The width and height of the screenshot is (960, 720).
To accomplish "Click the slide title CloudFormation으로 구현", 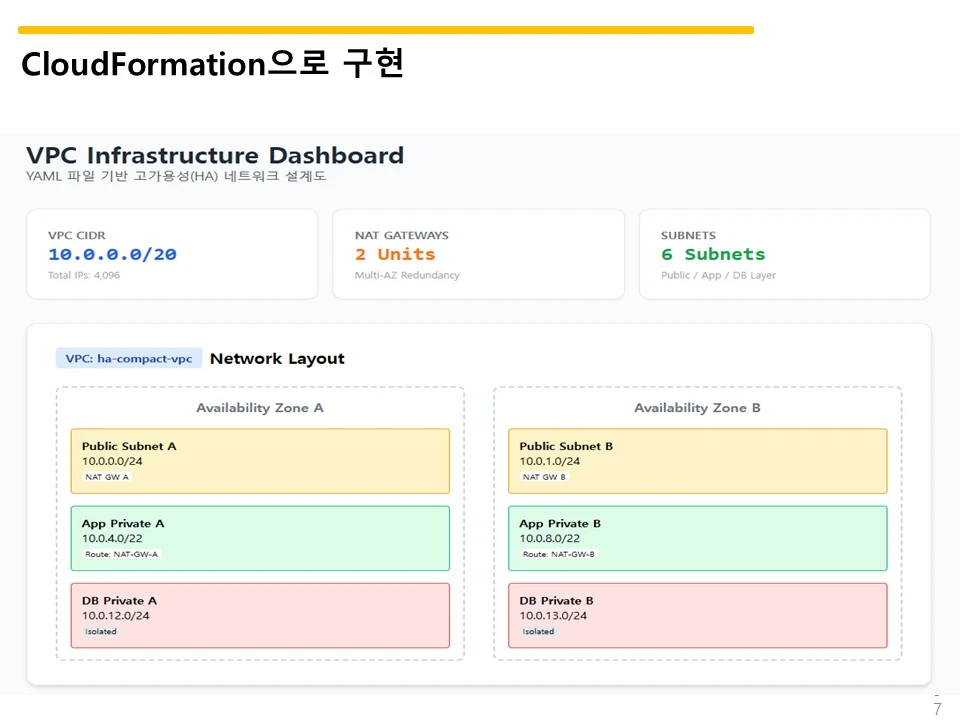I will (x=212, y=63).
